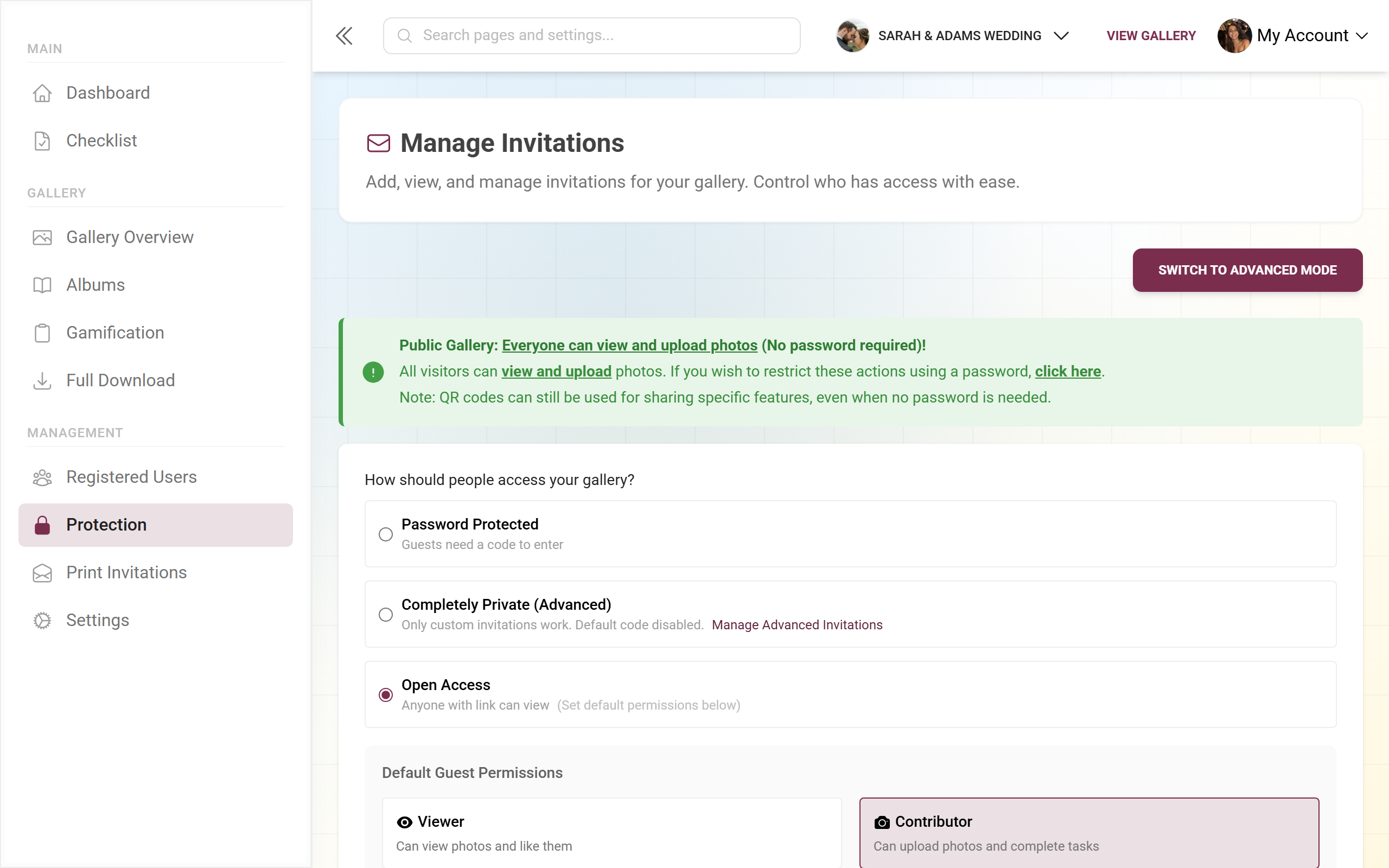The width and height of the screenshot is (1389, 868).
Task: Open Registered Users page
Action: [156, 477]
